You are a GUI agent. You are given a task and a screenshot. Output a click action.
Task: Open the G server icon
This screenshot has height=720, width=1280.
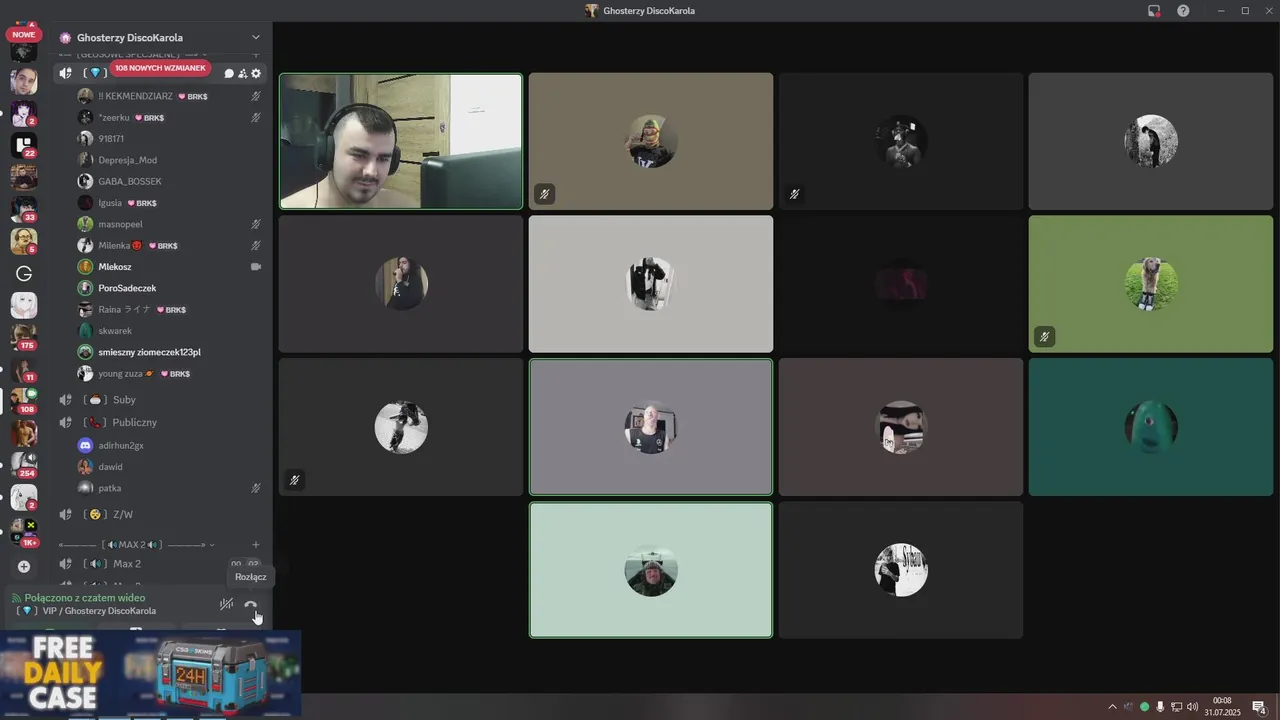pos(24,273)
